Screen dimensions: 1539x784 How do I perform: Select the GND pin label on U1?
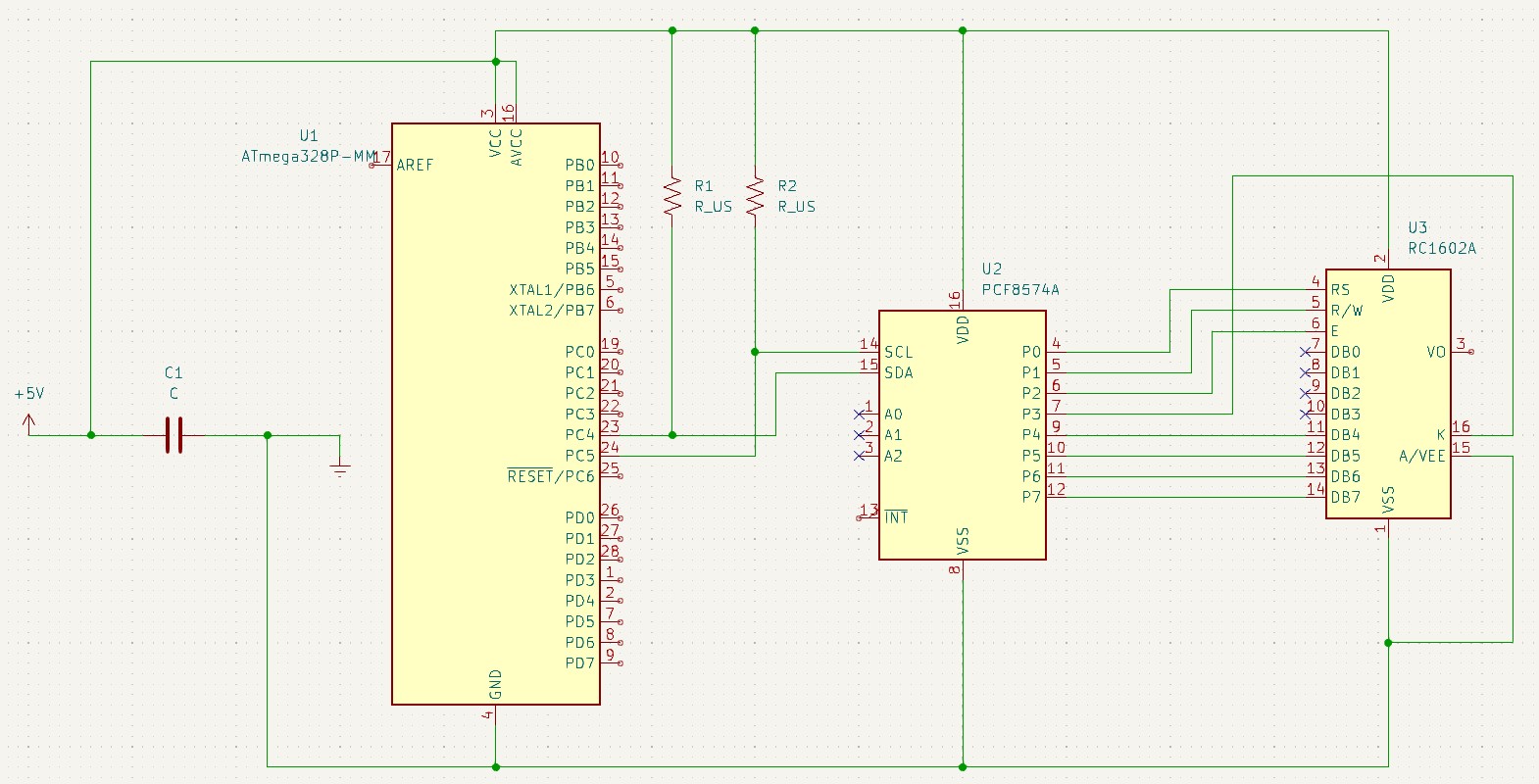click(496, 685)
